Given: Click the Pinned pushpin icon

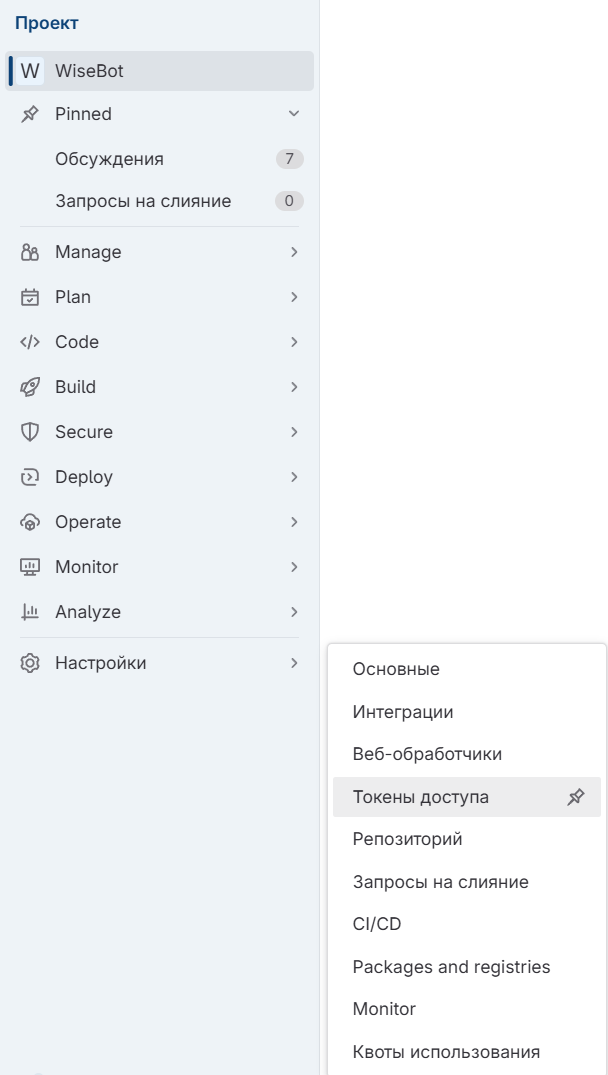Looking at the screenshot, I should pos(29,114).
